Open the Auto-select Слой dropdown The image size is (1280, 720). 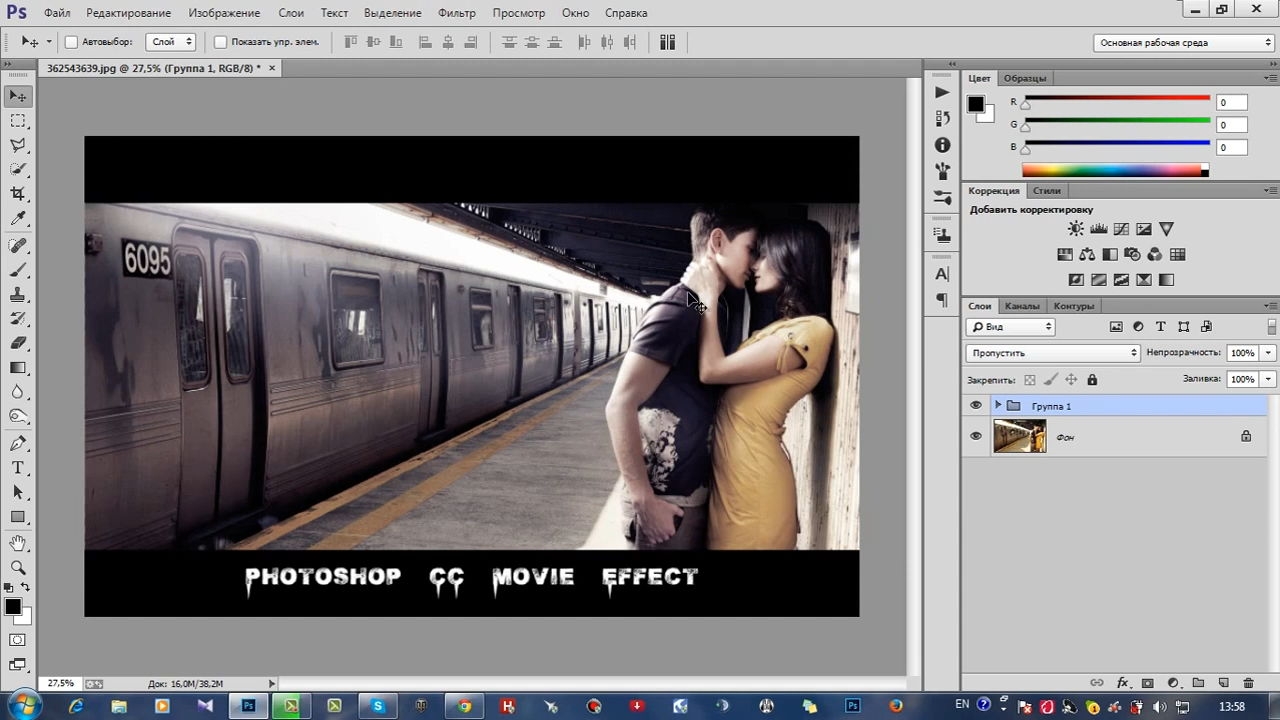coord(170,42)
